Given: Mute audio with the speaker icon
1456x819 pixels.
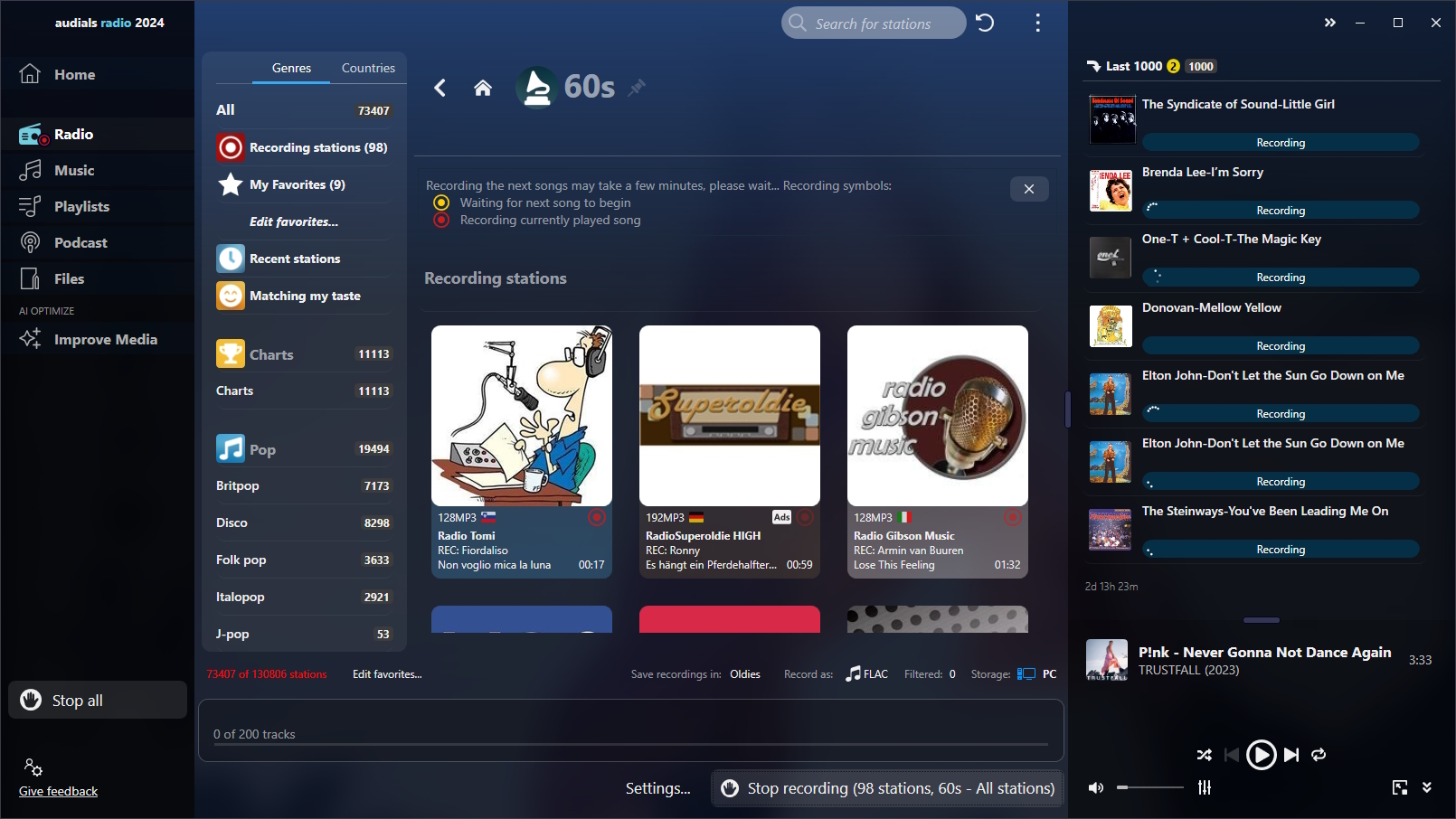Looking at the screenshot, I should (1096, 787).
